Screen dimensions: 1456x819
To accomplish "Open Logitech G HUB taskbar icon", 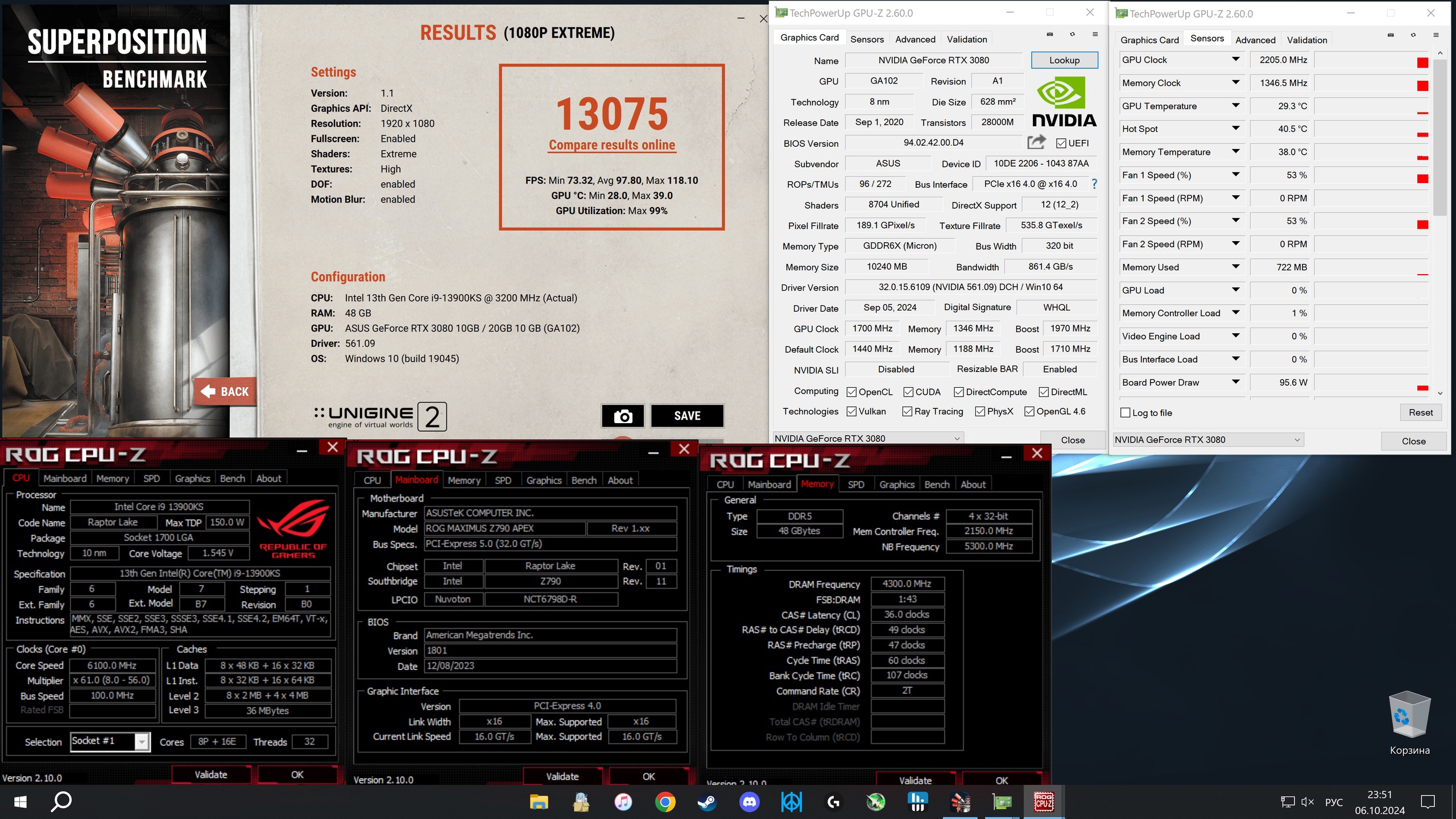I will (834, 802).
